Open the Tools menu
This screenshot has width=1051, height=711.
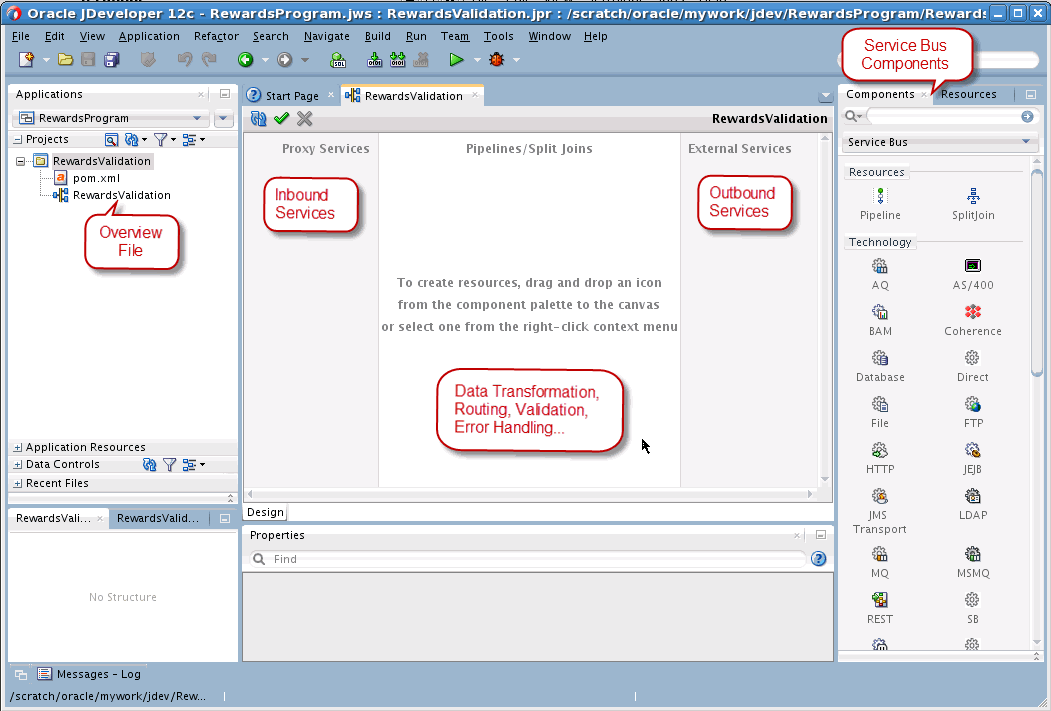coord(498,36)
